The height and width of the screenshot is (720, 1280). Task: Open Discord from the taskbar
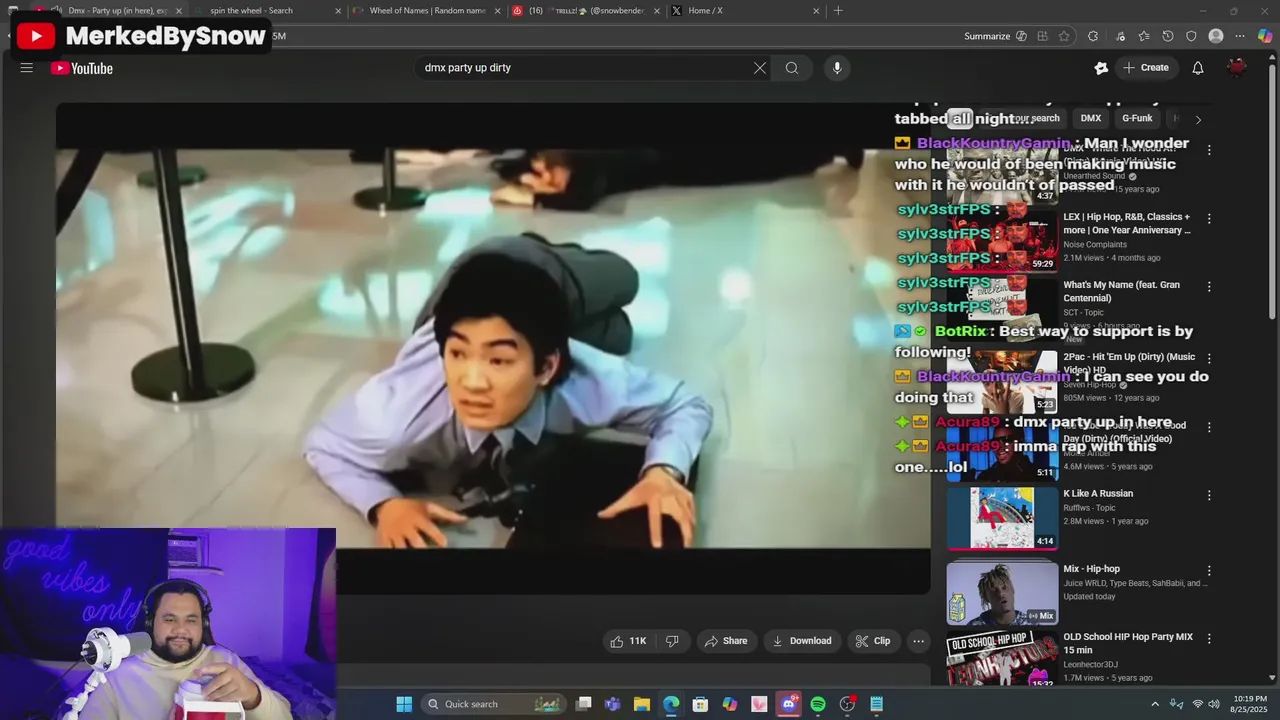(x=789, y=704)
